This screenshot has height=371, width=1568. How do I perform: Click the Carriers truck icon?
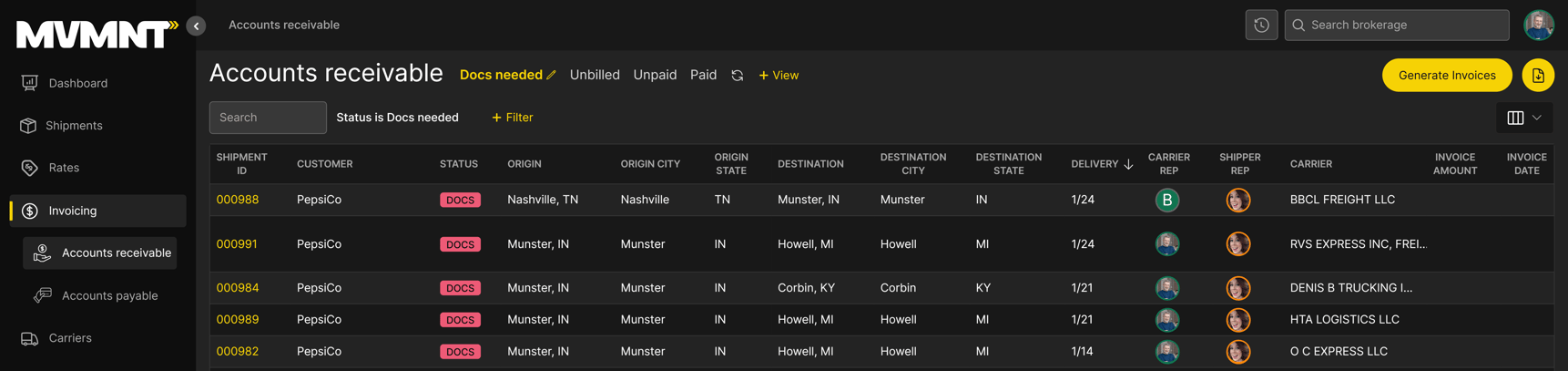[x=29, y=338]
